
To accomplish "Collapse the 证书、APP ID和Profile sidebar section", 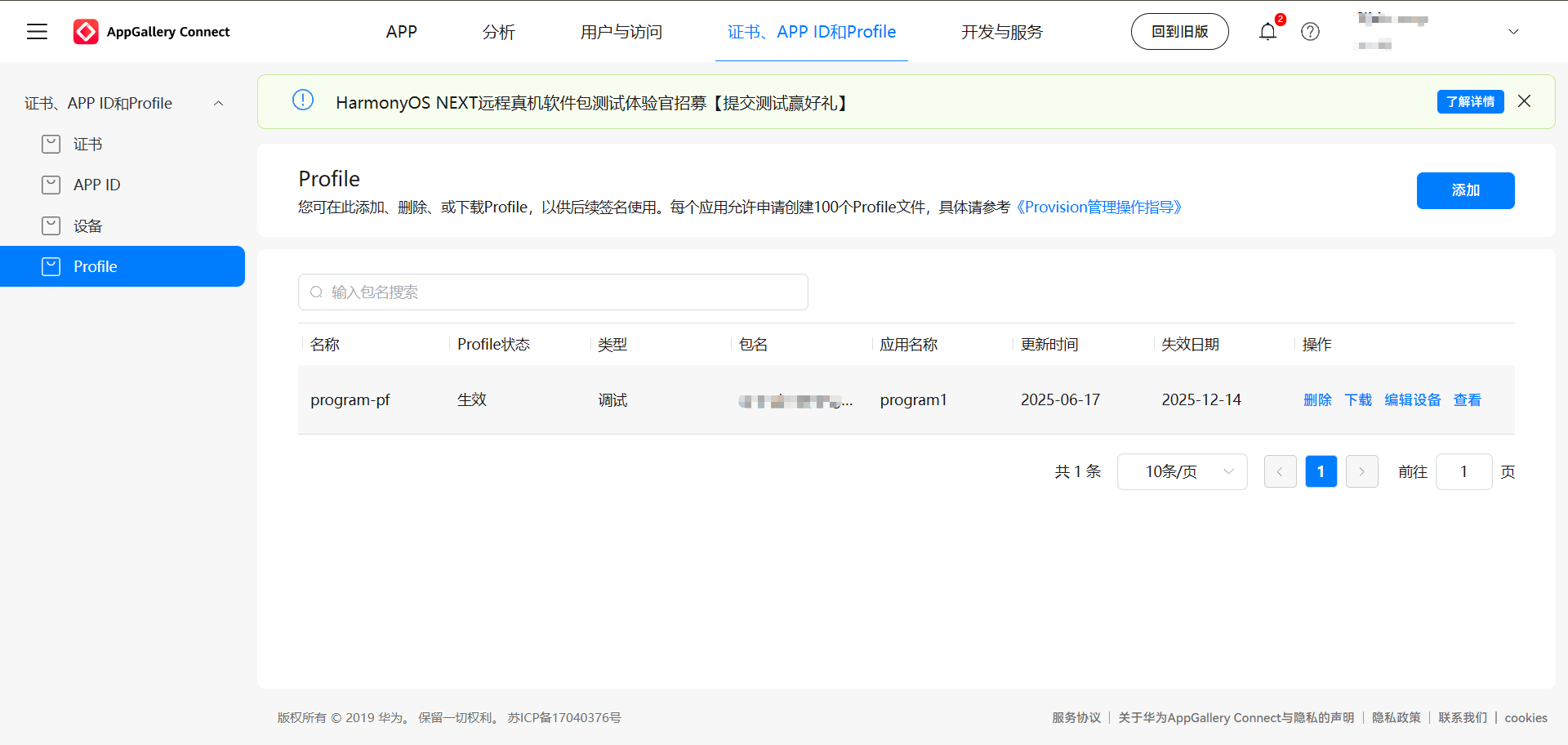I will [x=218, y=103].
